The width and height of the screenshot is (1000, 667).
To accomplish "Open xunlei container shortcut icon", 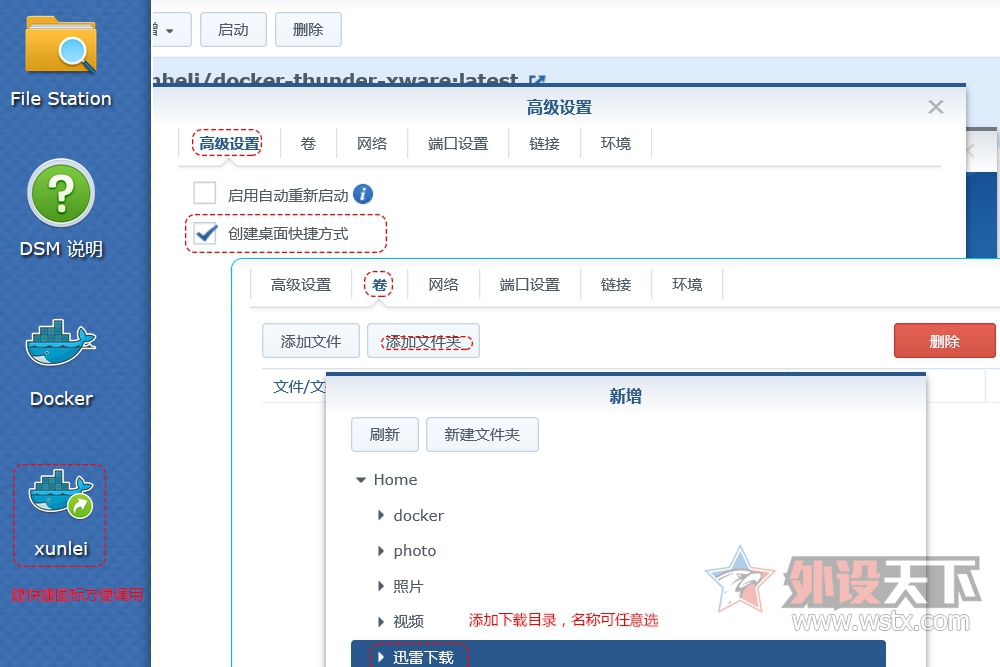I will click(61, 492).
